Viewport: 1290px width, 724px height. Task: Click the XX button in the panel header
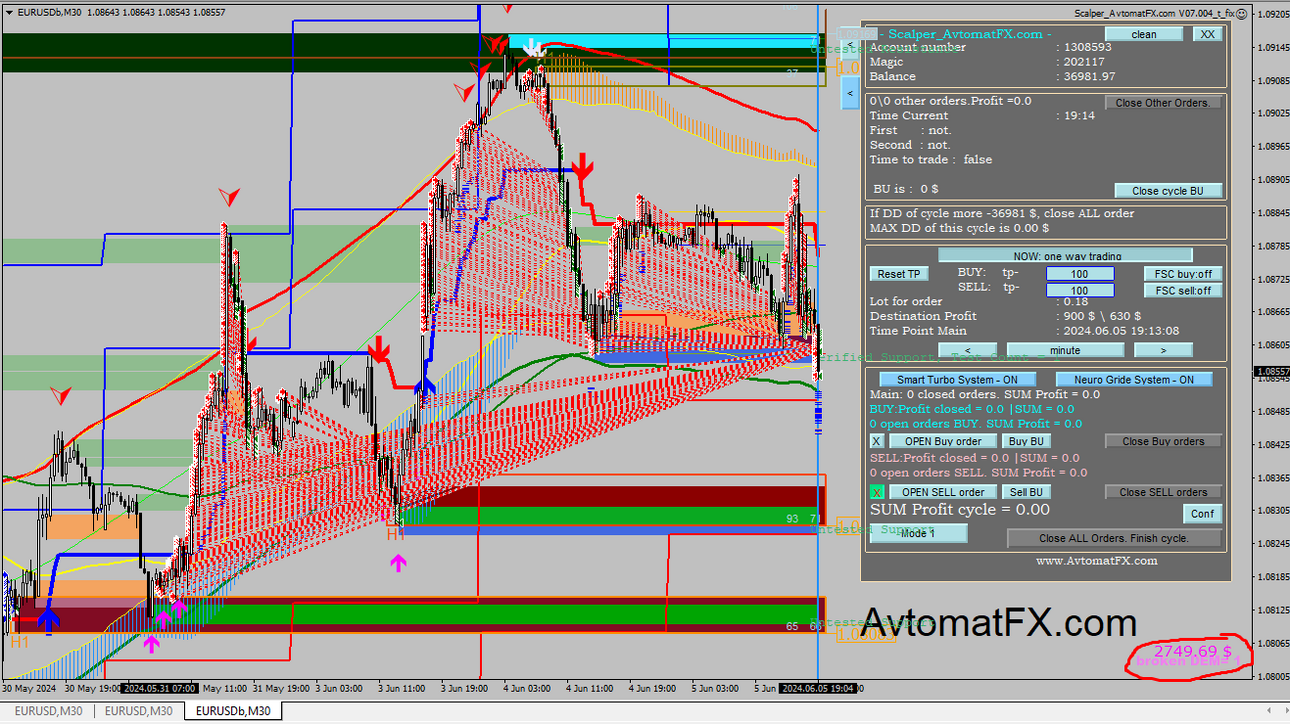tap(1208, 34)
